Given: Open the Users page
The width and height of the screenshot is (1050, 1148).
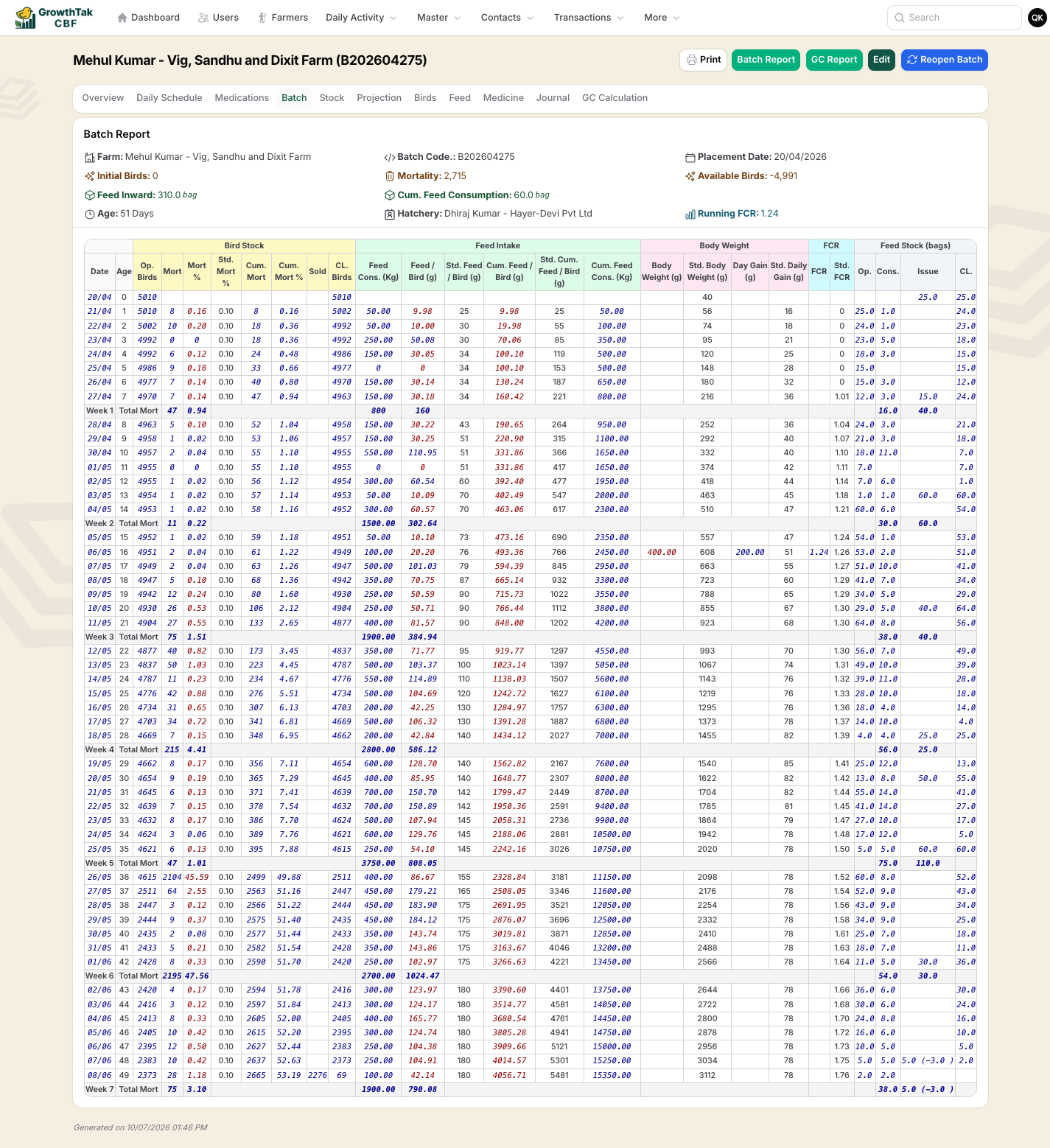Looking at the screenshot, I should pyautogui.click(x=218, y=18).
